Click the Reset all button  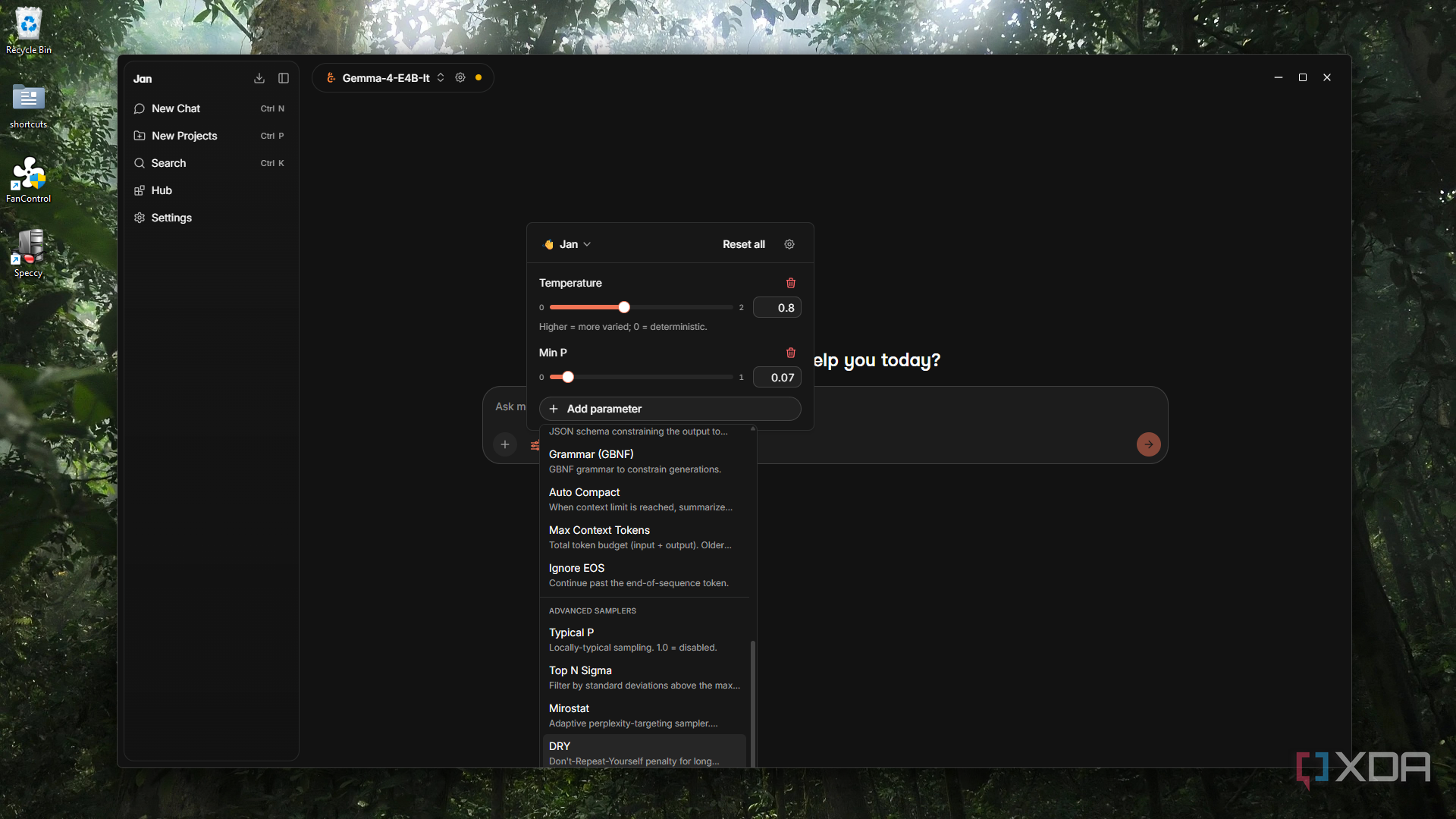point(743,244)
